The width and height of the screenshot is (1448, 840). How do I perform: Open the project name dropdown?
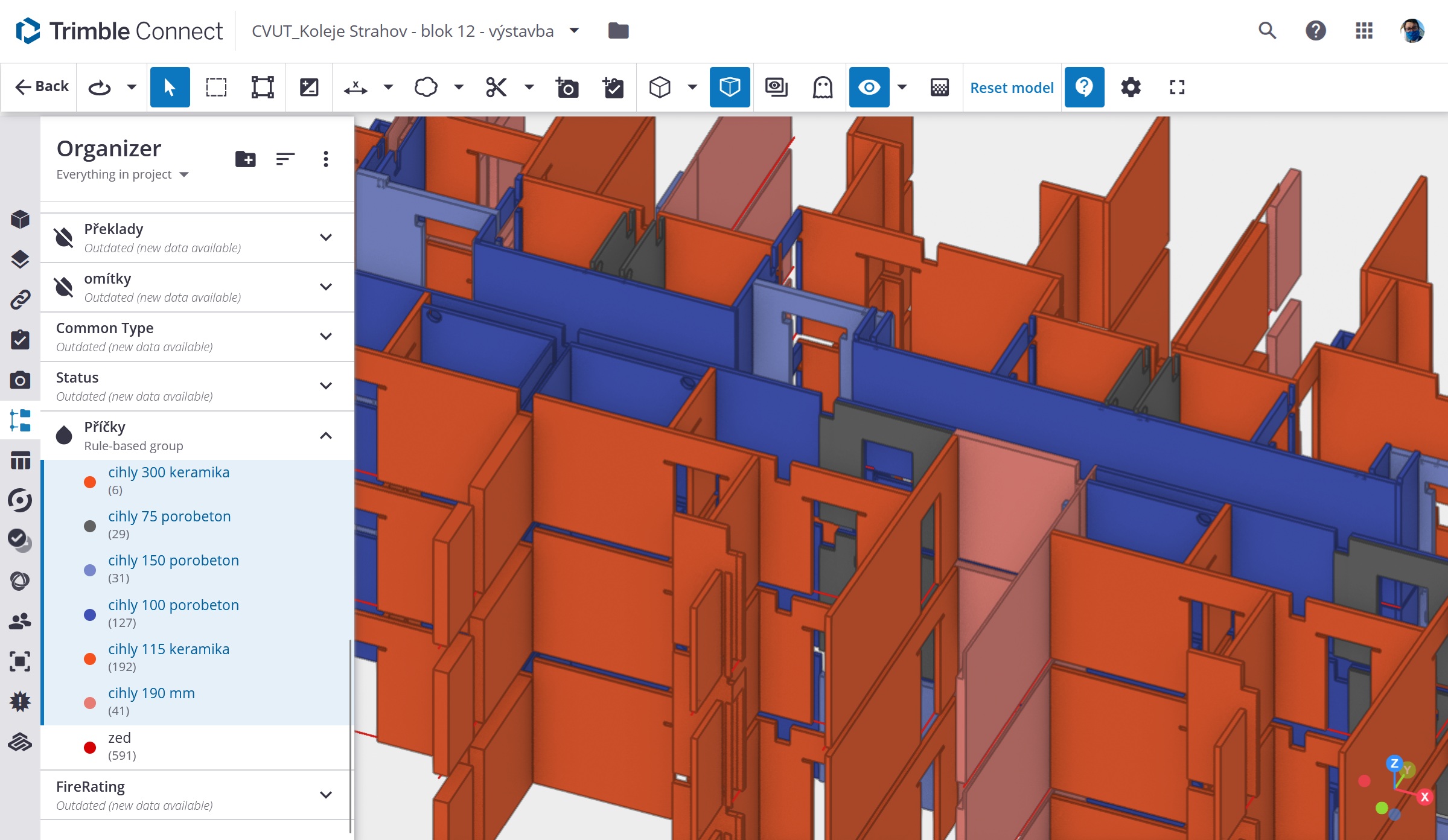(x=575, y=31)
